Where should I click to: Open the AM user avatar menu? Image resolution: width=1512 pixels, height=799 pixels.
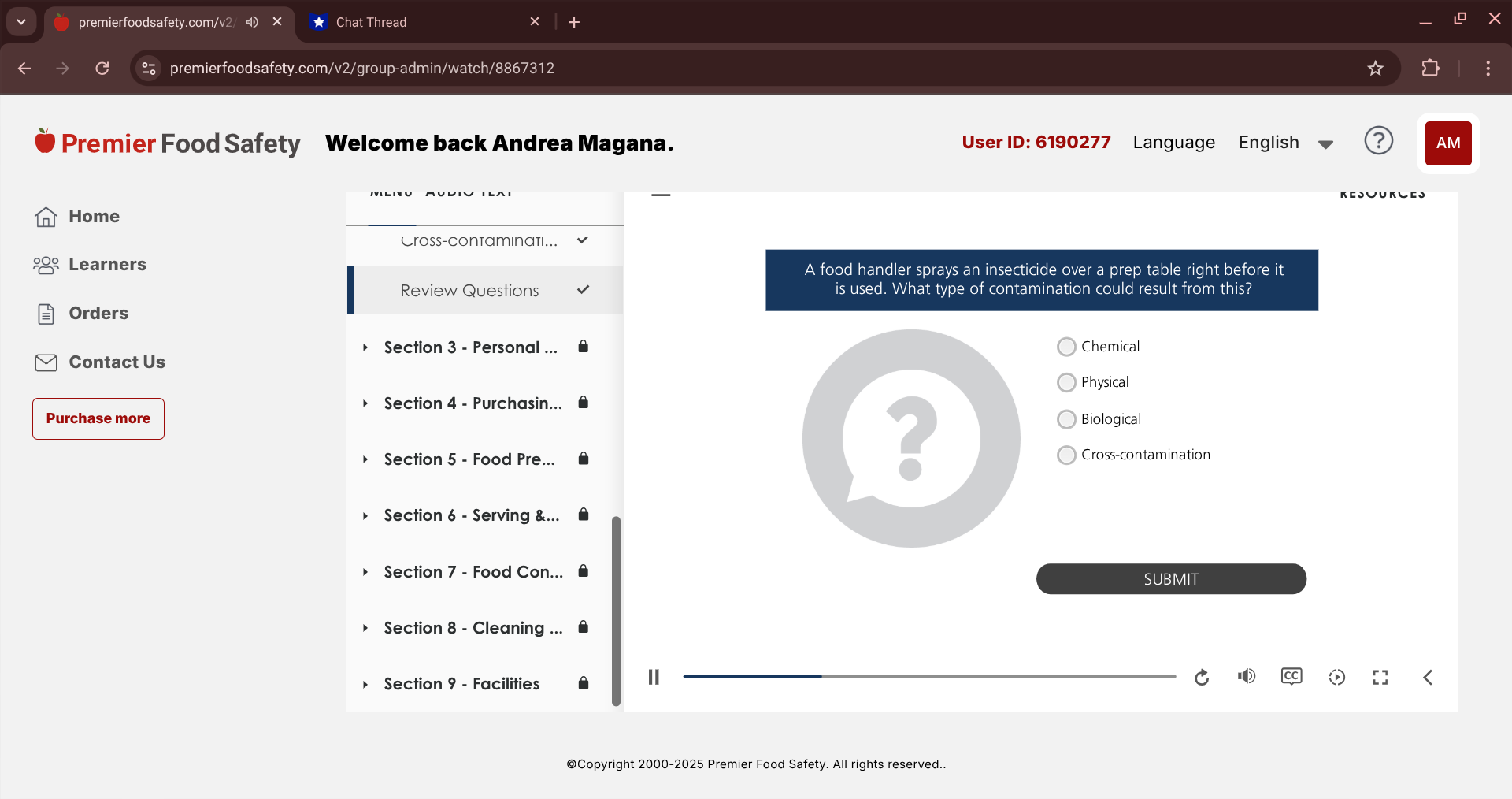[1448, 143]
